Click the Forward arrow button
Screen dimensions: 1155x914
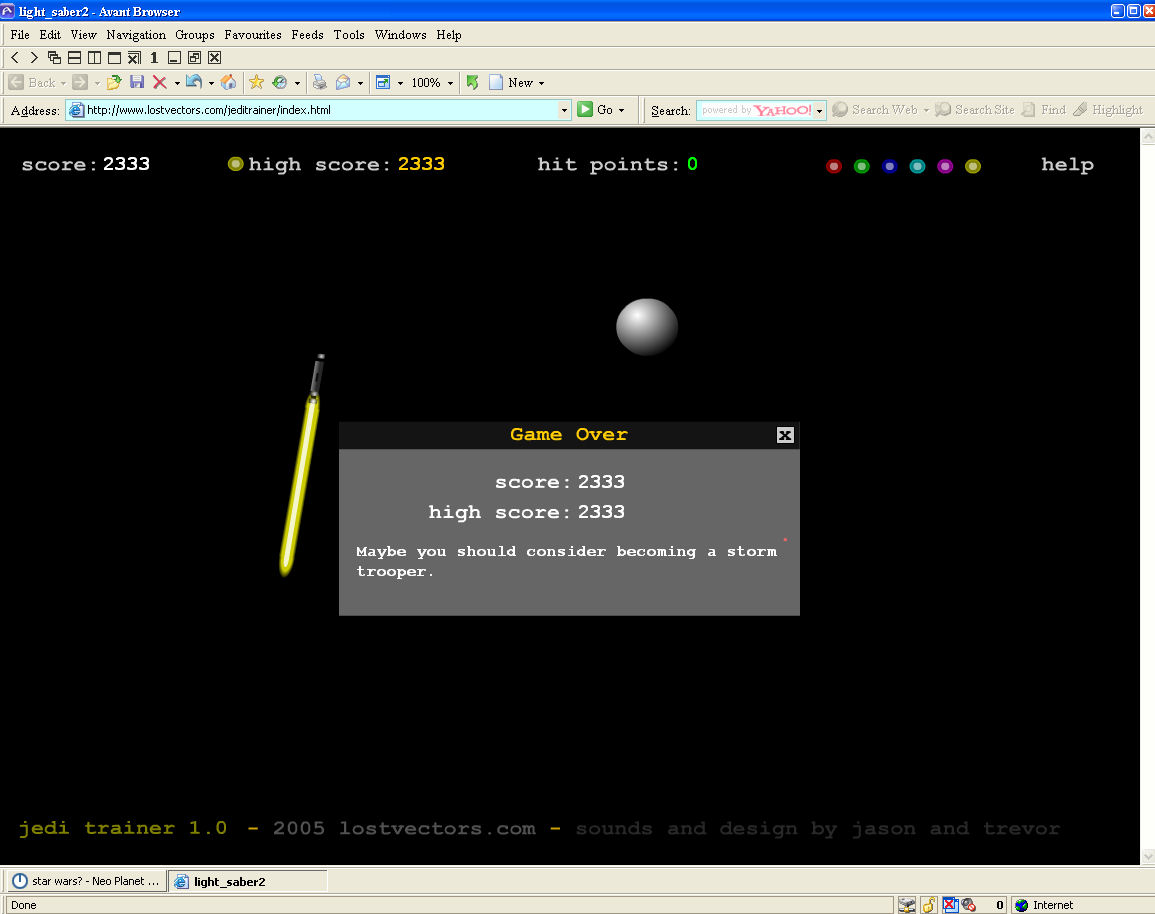[80, 82]
